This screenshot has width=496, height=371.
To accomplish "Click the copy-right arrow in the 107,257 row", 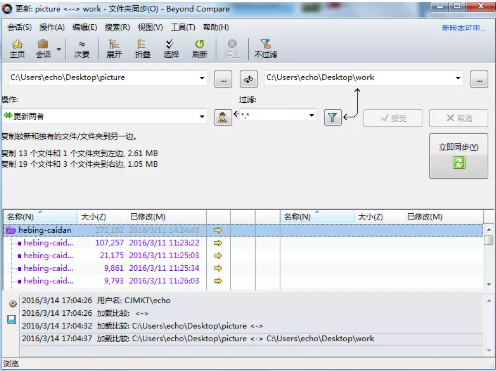I will point(218,243).
